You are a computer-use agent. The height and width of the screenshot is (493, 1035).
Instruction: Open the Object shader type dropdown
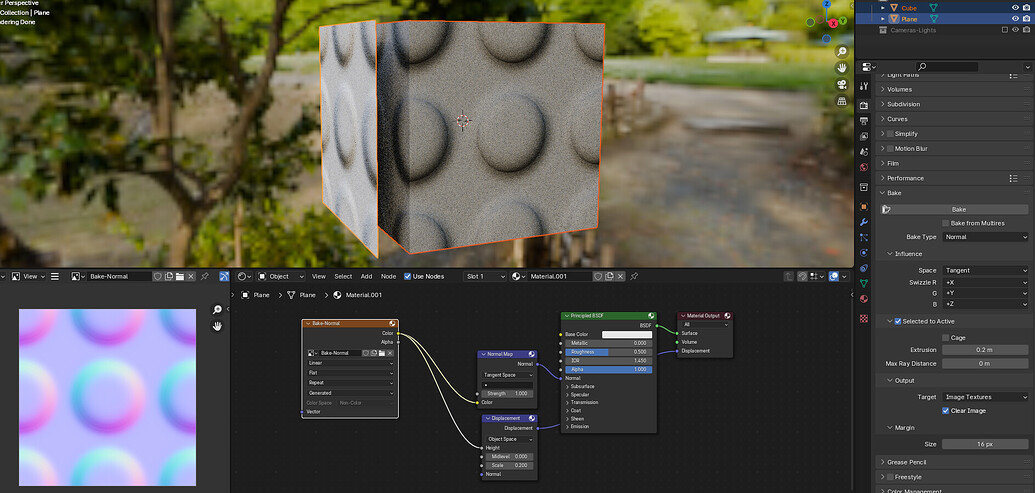pos(281,277)
